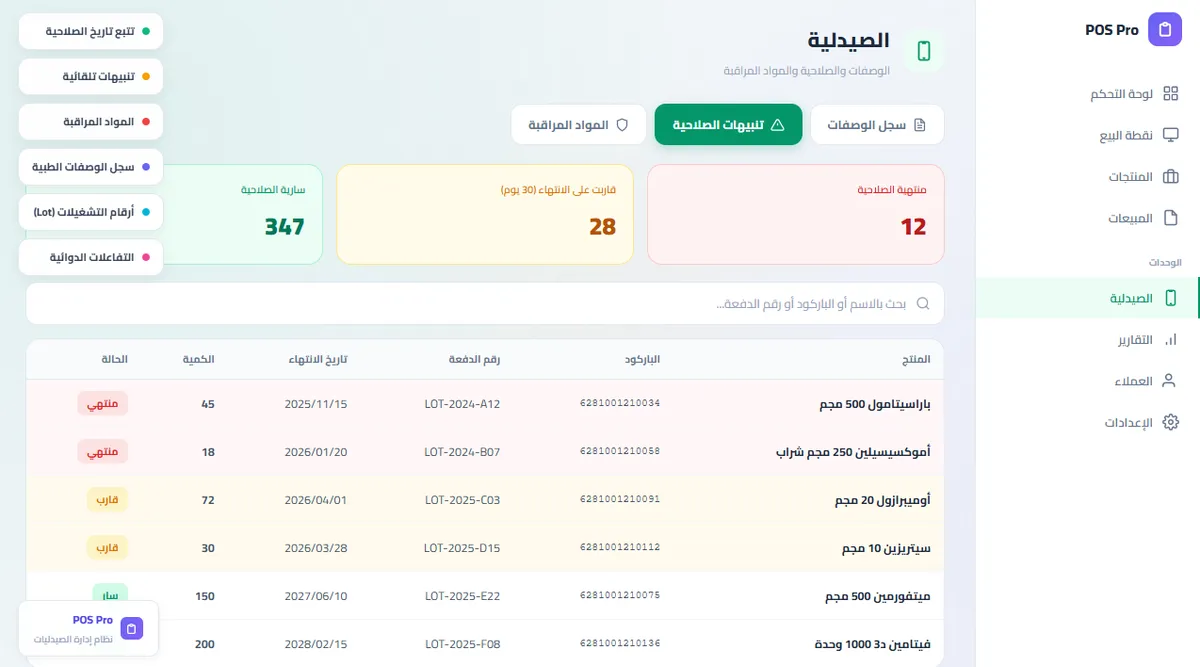This screenshot has height=667, width=1200.
Task: Click the sales document icon
Action: [x=1170, y=218]
